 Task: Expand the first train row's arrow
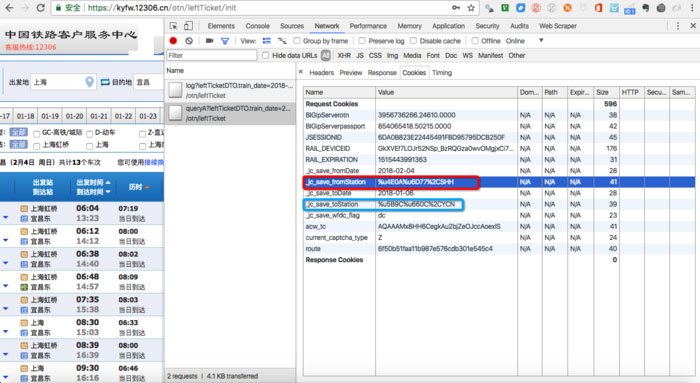point(6,217)
